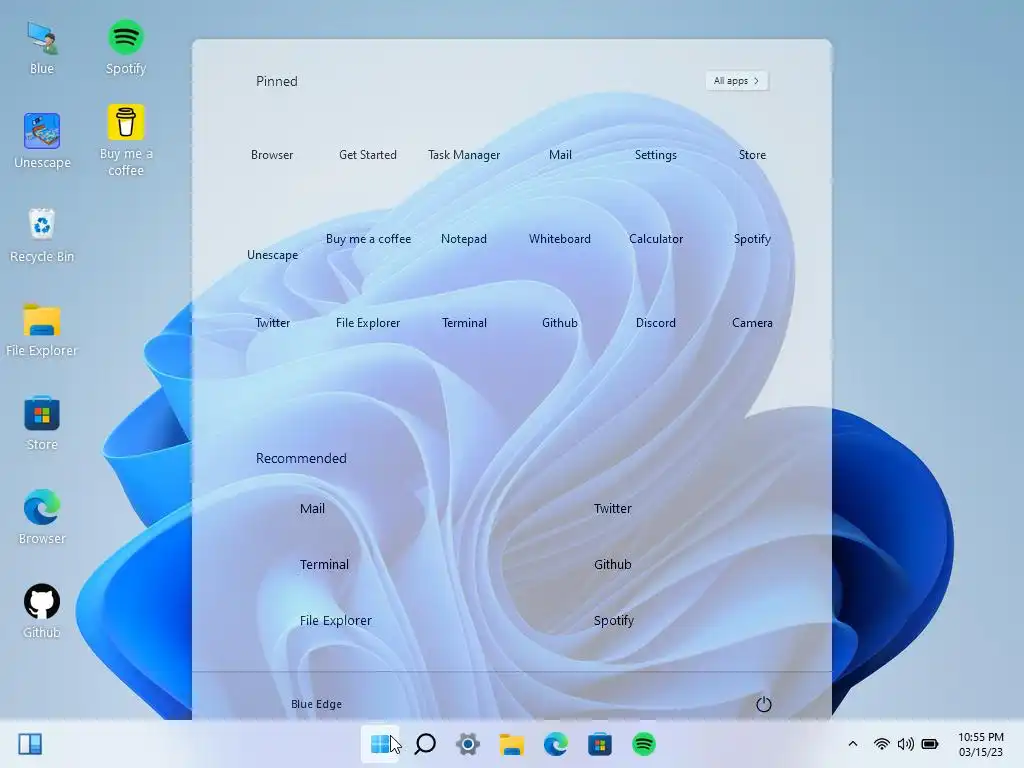1024x768 pixels.
Task: Launch pinned Task Manager
Action: [x=464, y=155]
